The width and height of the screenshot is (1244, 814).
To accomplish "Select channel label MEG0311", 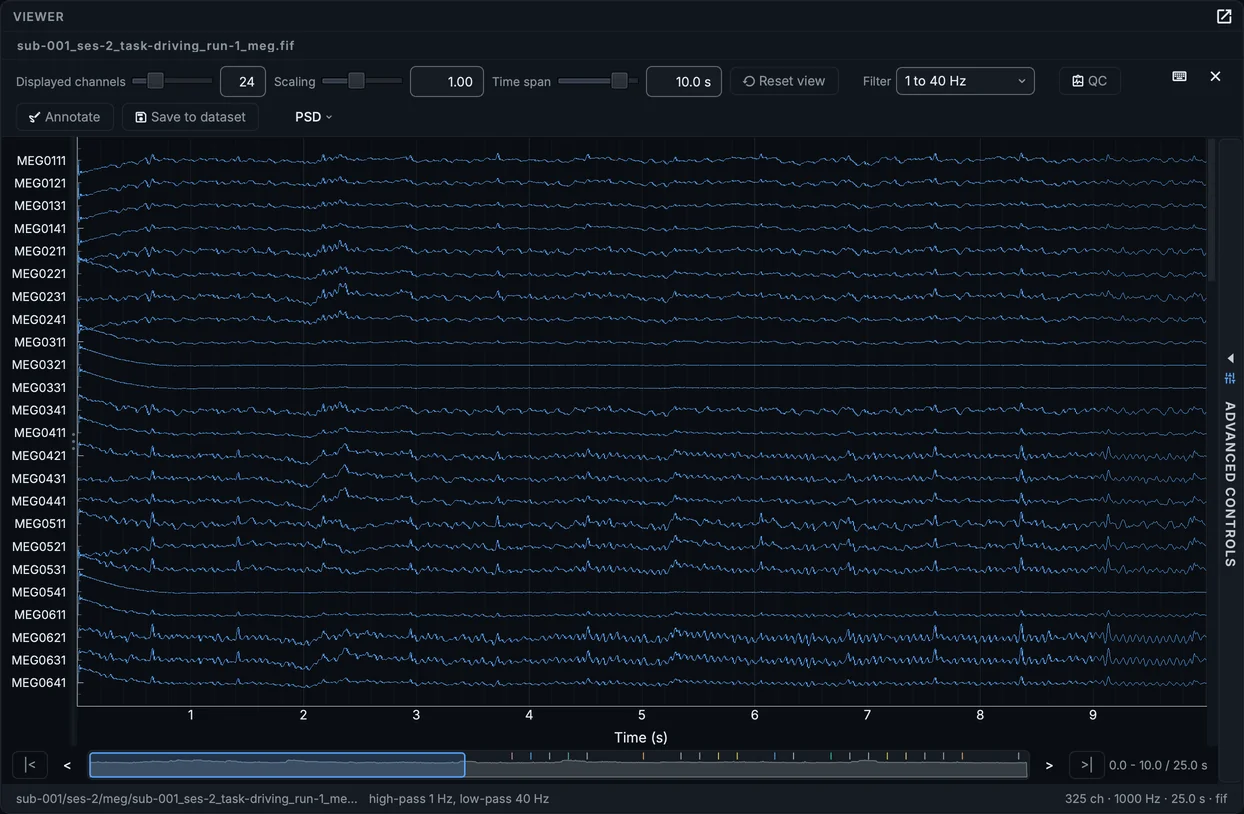I will tap(41, 342).
